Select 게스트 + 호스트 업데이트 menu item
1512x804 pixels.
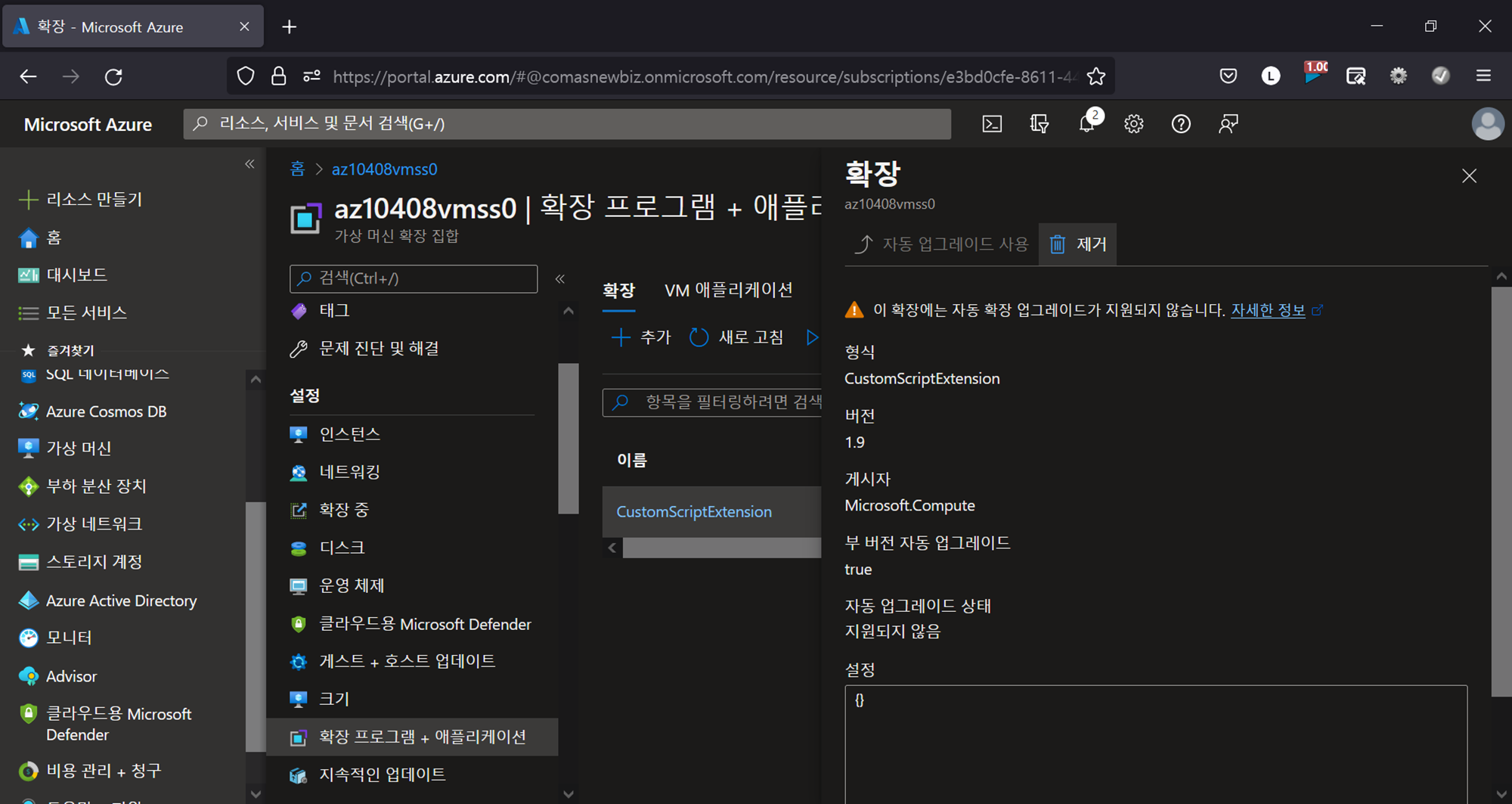tap(393, 661)
